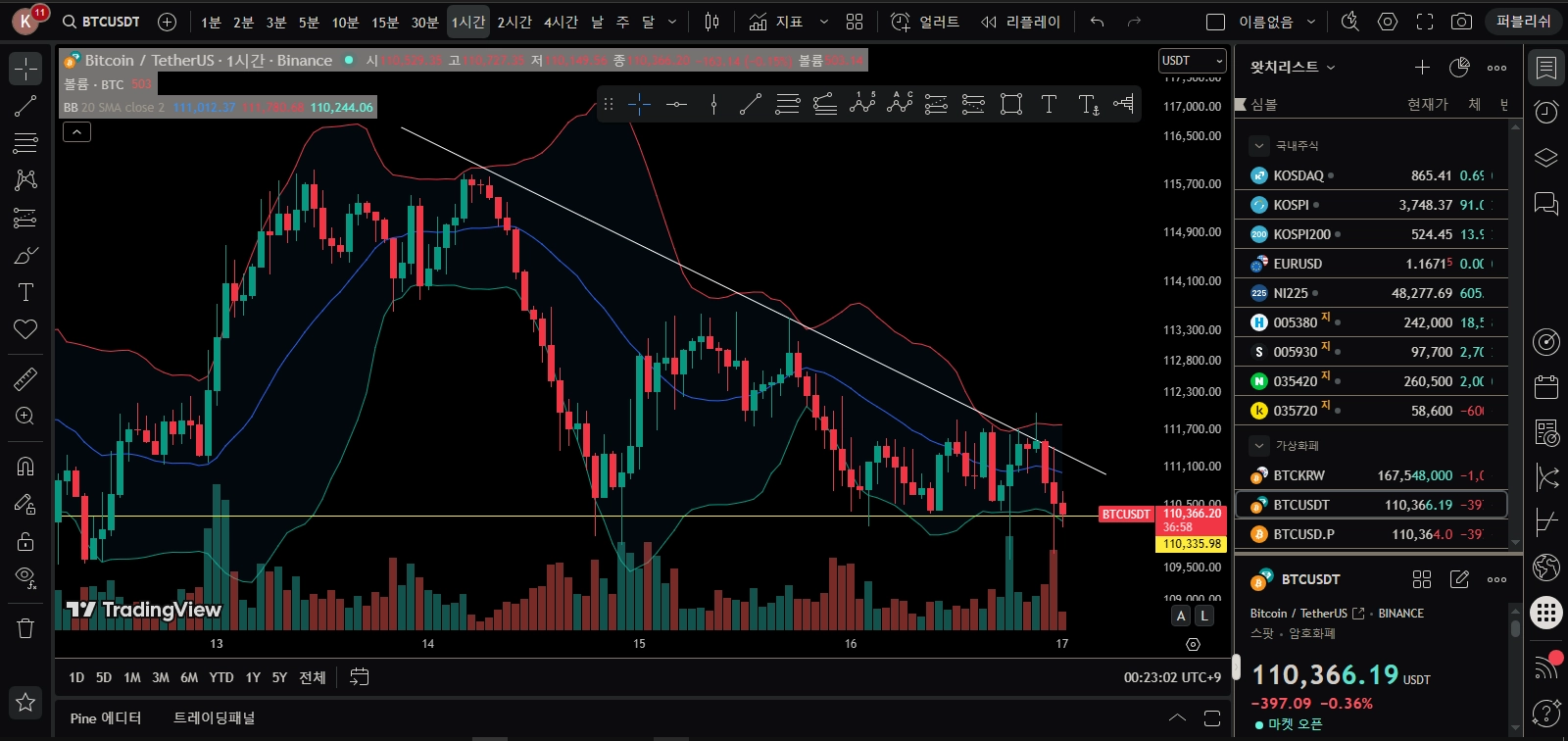
Task: Activate the Zoom In tool in left toolbar
Action: [x=25, y=416]
